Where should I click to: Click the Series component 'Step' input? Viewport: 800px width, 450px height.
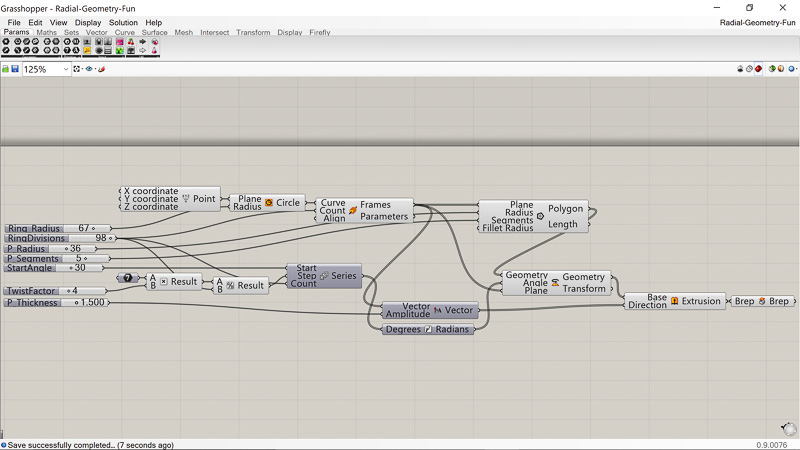click(x=307, y=276)
